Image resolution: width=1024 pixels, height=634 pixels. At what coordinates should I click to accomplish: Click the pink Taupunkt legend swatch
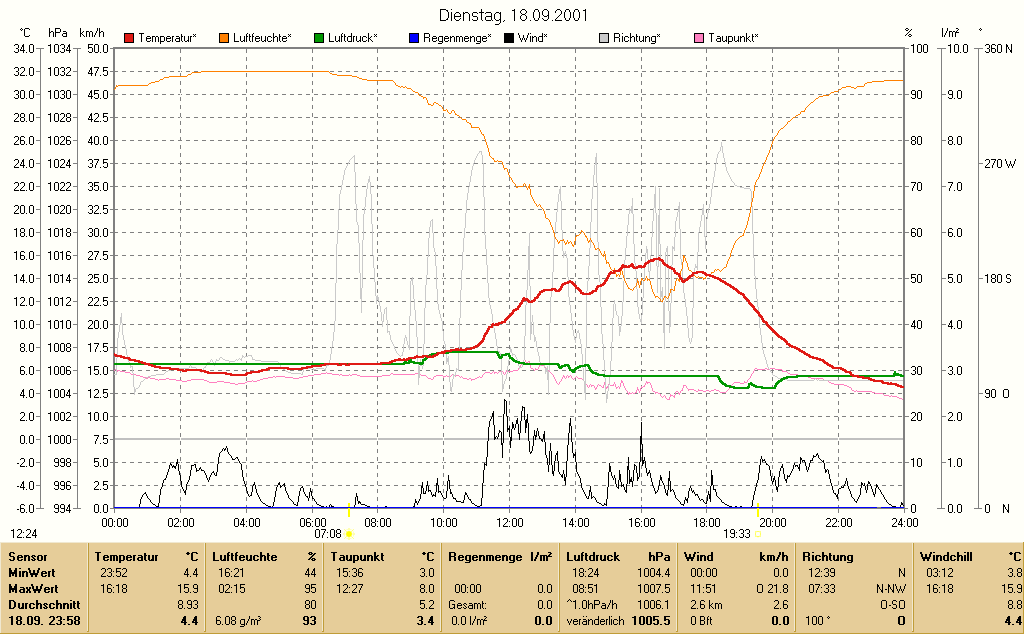tap(699, 38)
